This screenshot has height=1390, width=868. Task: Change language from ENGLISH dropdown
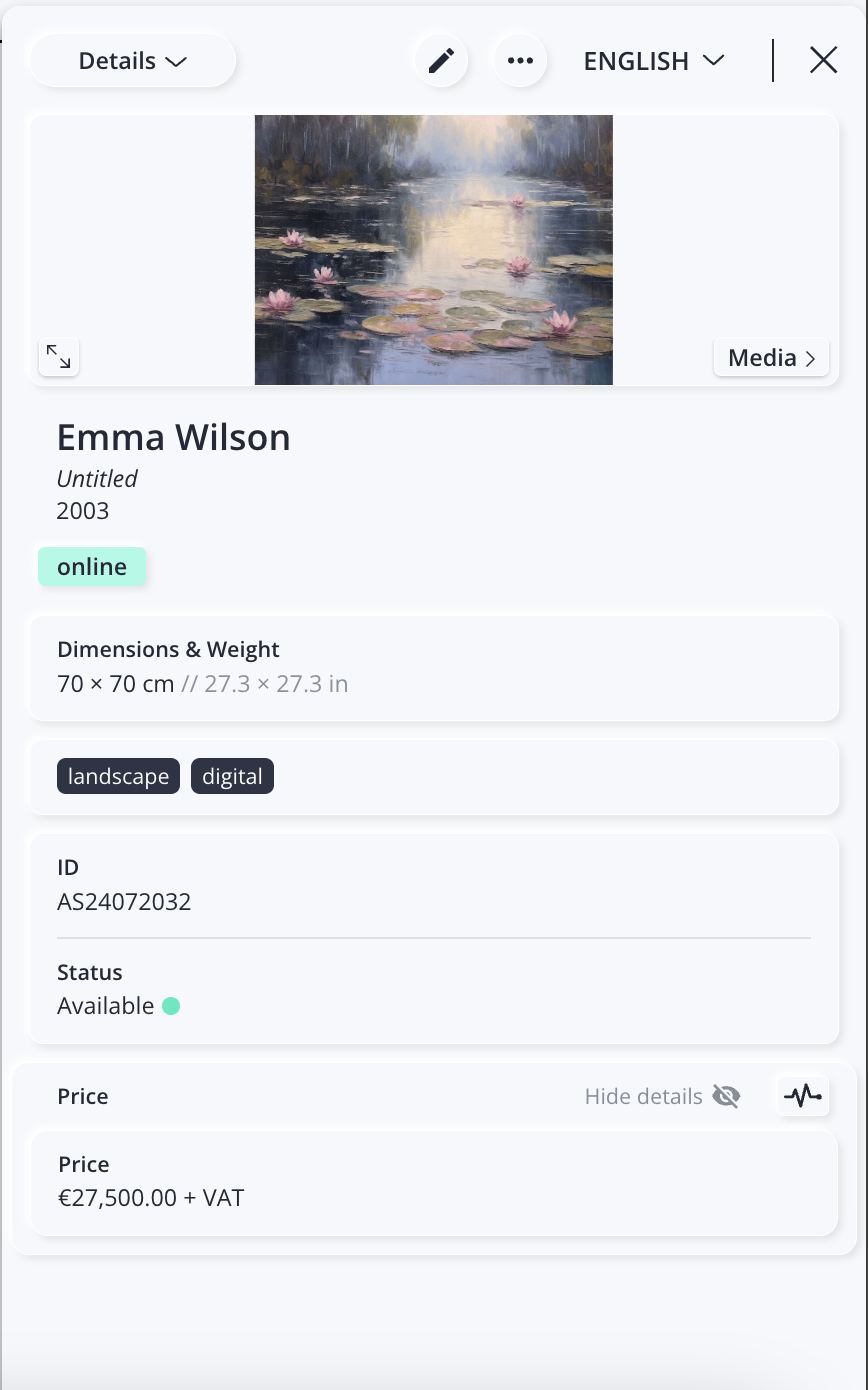pos(653,61)
